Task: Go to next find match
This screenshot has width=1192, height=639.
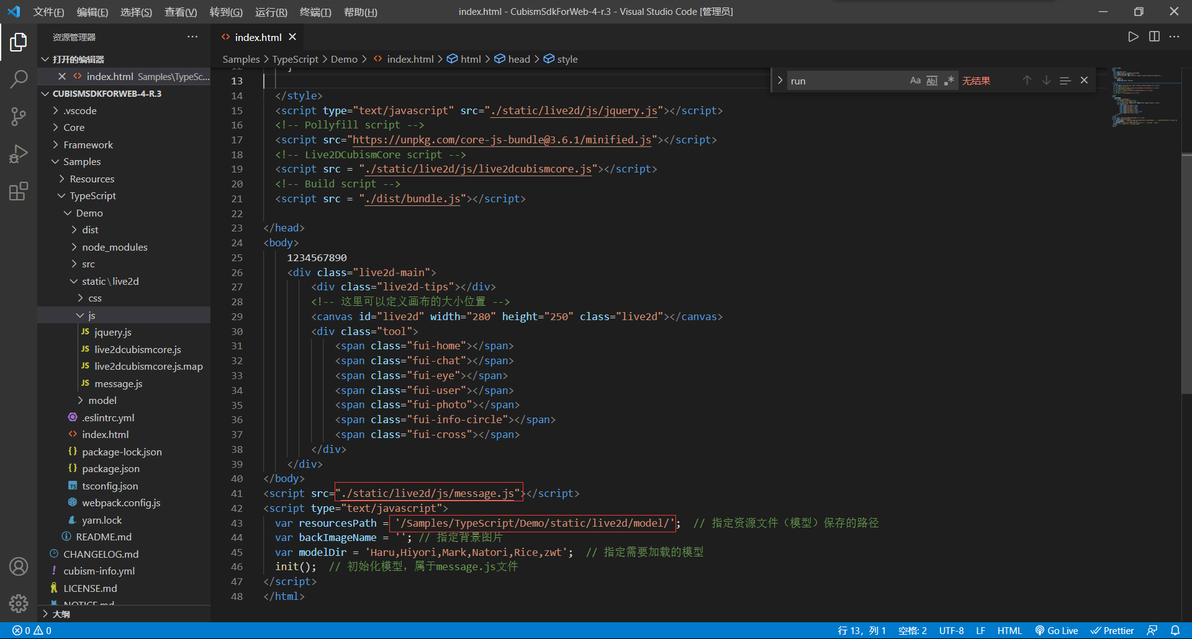Action: coord(1046,81)
